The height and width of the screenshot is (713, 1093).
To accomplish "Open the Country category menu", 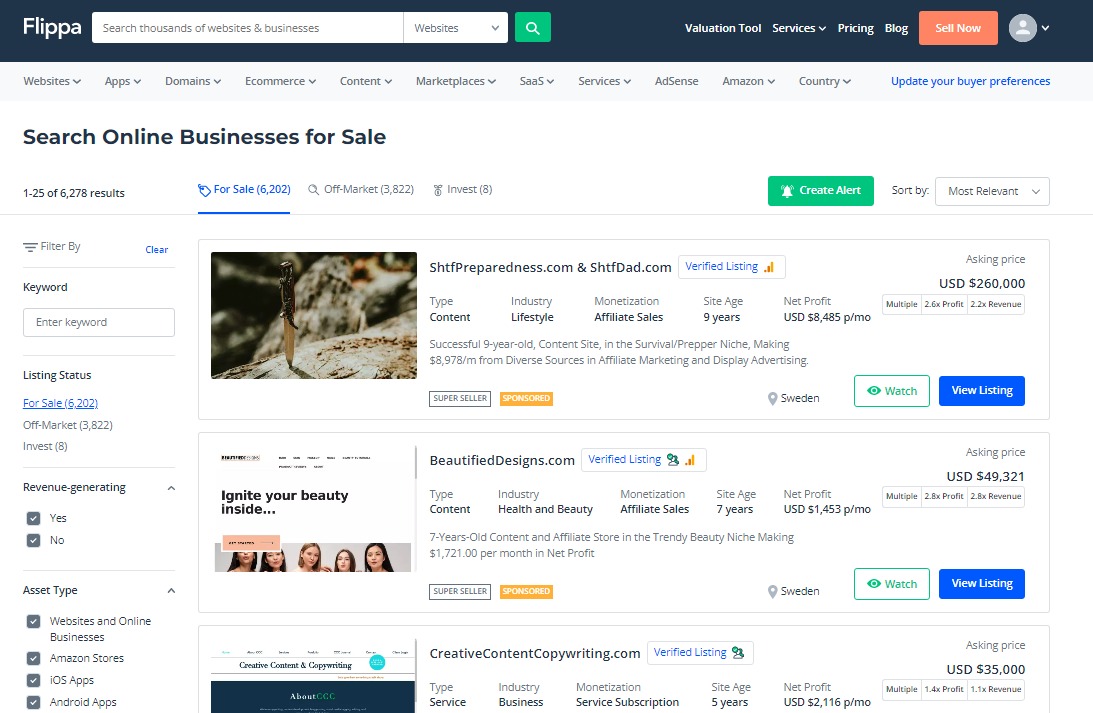I will pos(825,81).
